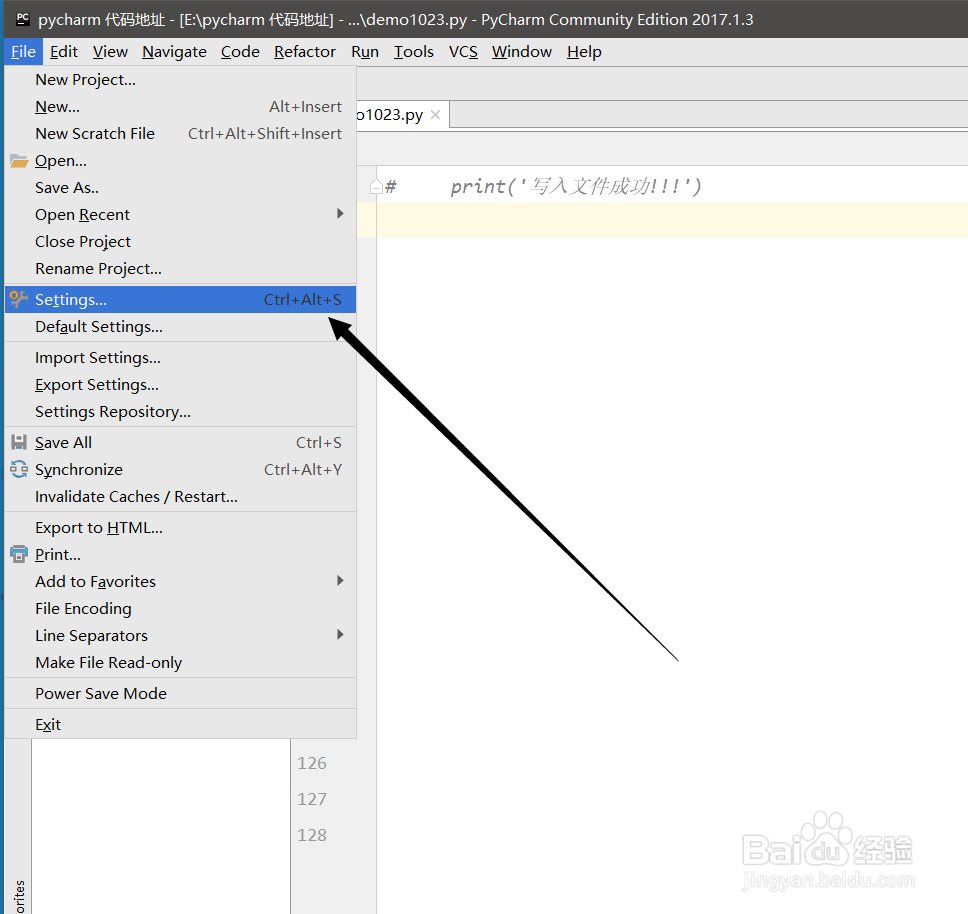Open the Run menu

pos(365,52)
